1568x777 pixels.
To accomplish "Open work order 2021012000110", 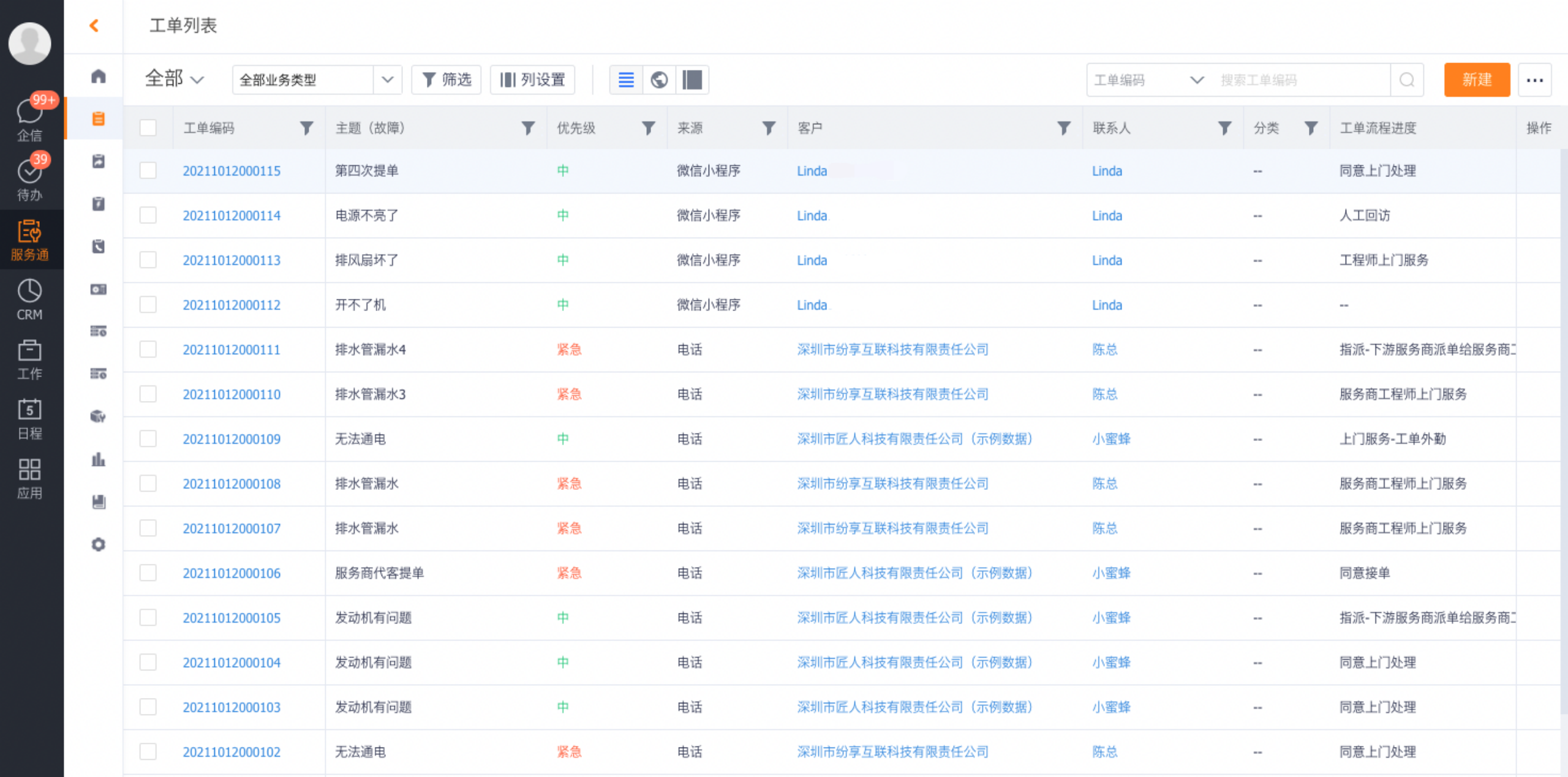I will pos(232,394).
